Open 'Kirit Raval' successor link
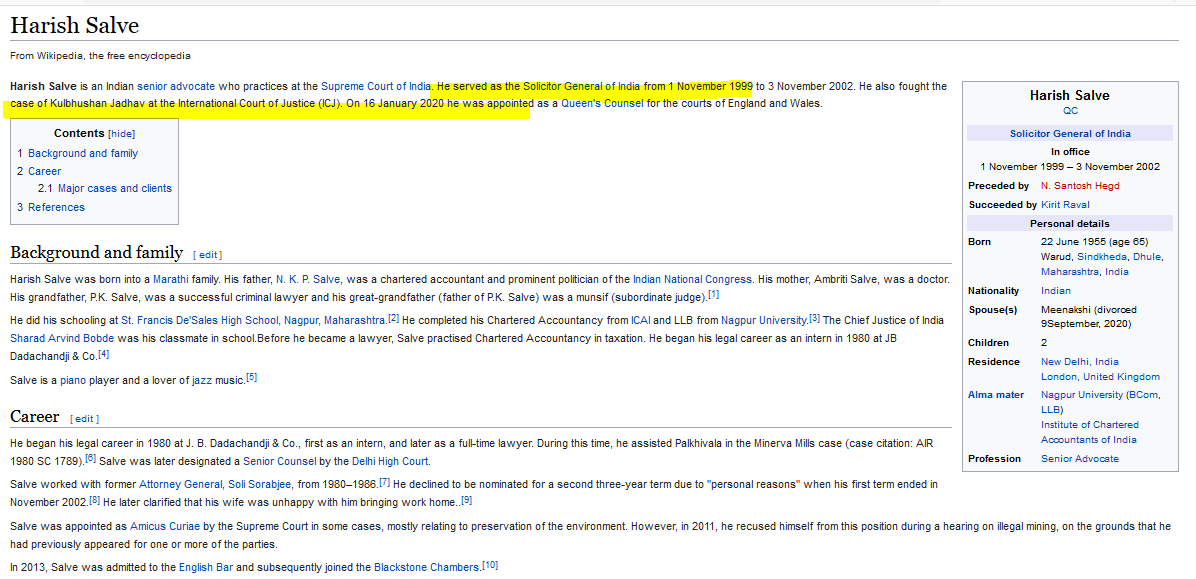Screen dimensions: 1196x579 (x=1066, y=205)
